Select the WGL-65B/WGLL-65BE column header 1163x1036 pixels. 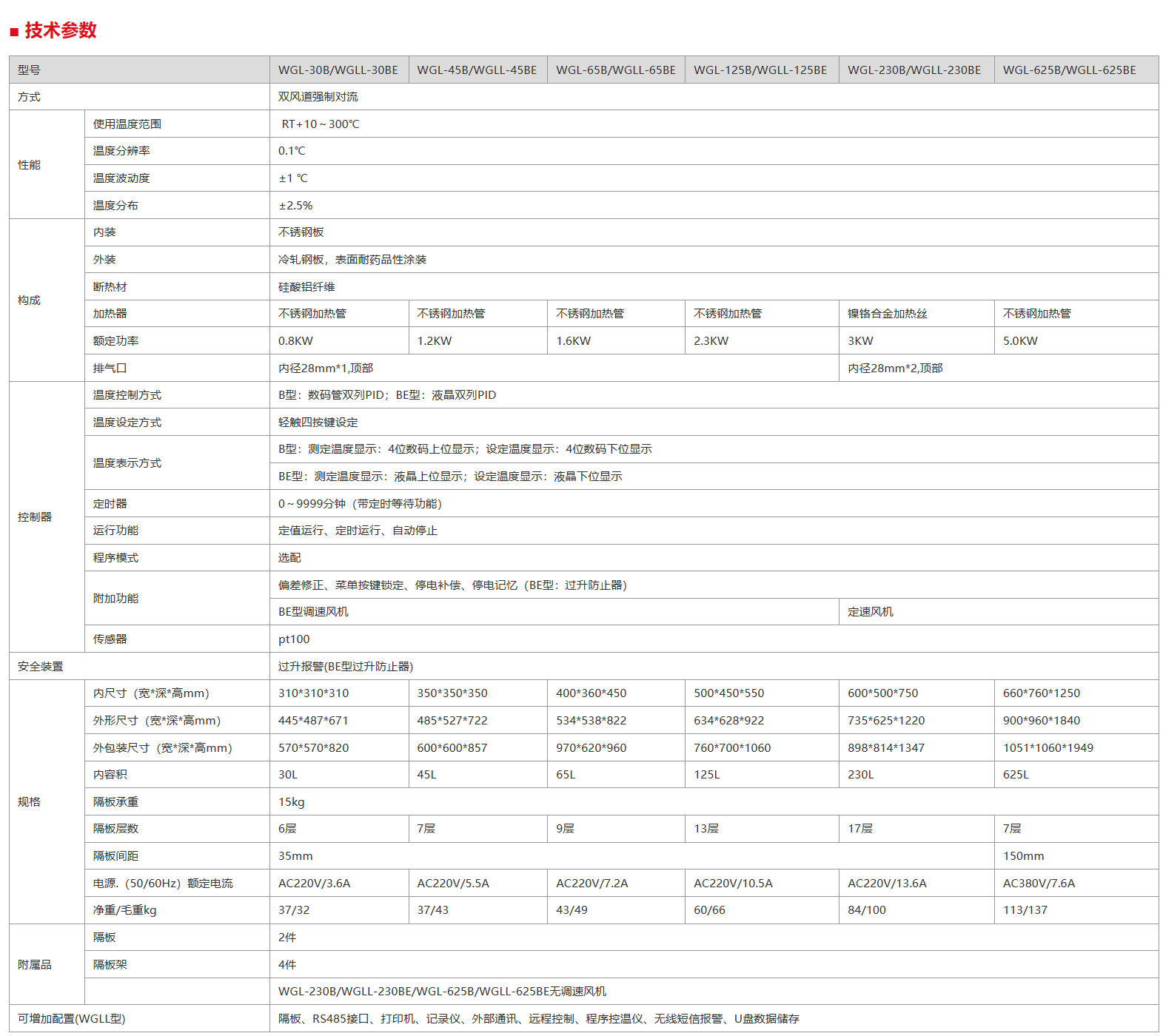pos(616,70)
